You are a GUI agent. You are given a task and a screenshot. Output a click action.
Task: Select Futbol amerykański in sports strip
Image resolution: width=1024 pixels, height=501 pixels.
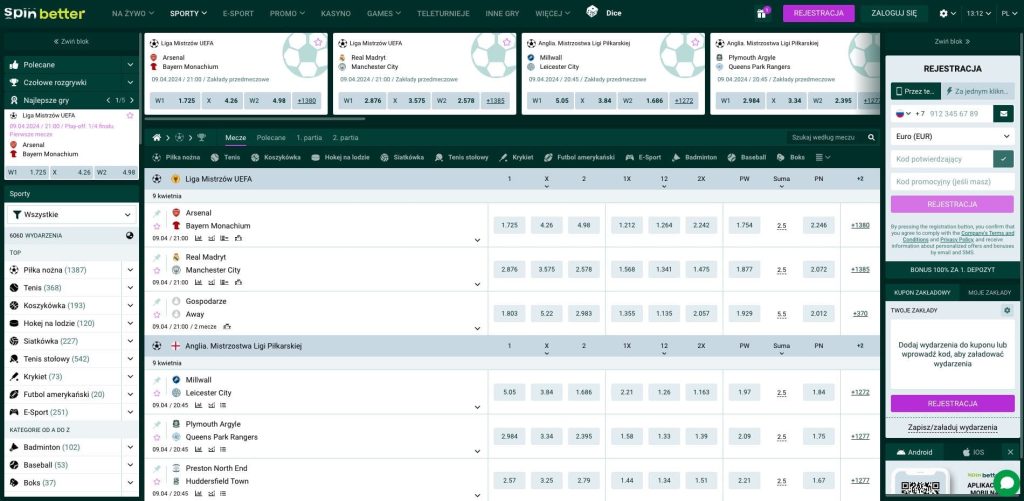[x=579, y=157]
